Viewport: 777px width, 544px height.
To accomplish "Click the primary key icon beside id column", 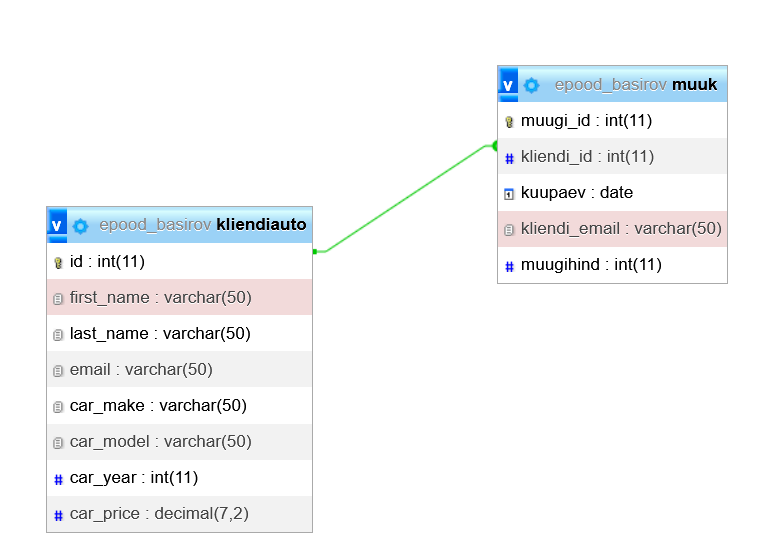I will point(58,263).
